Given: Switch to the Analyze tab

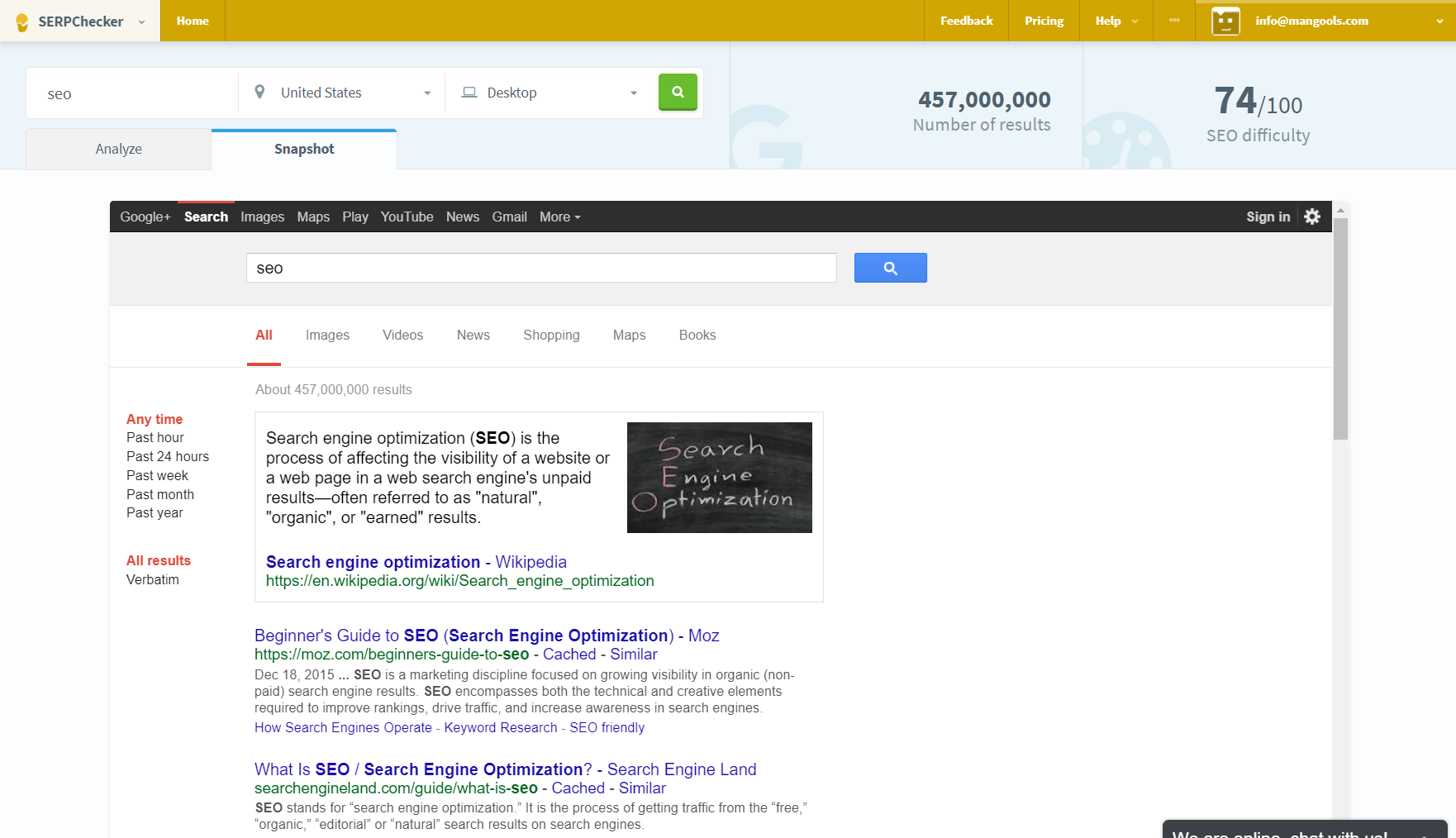Looking at the screenshot, I should 118,149.
